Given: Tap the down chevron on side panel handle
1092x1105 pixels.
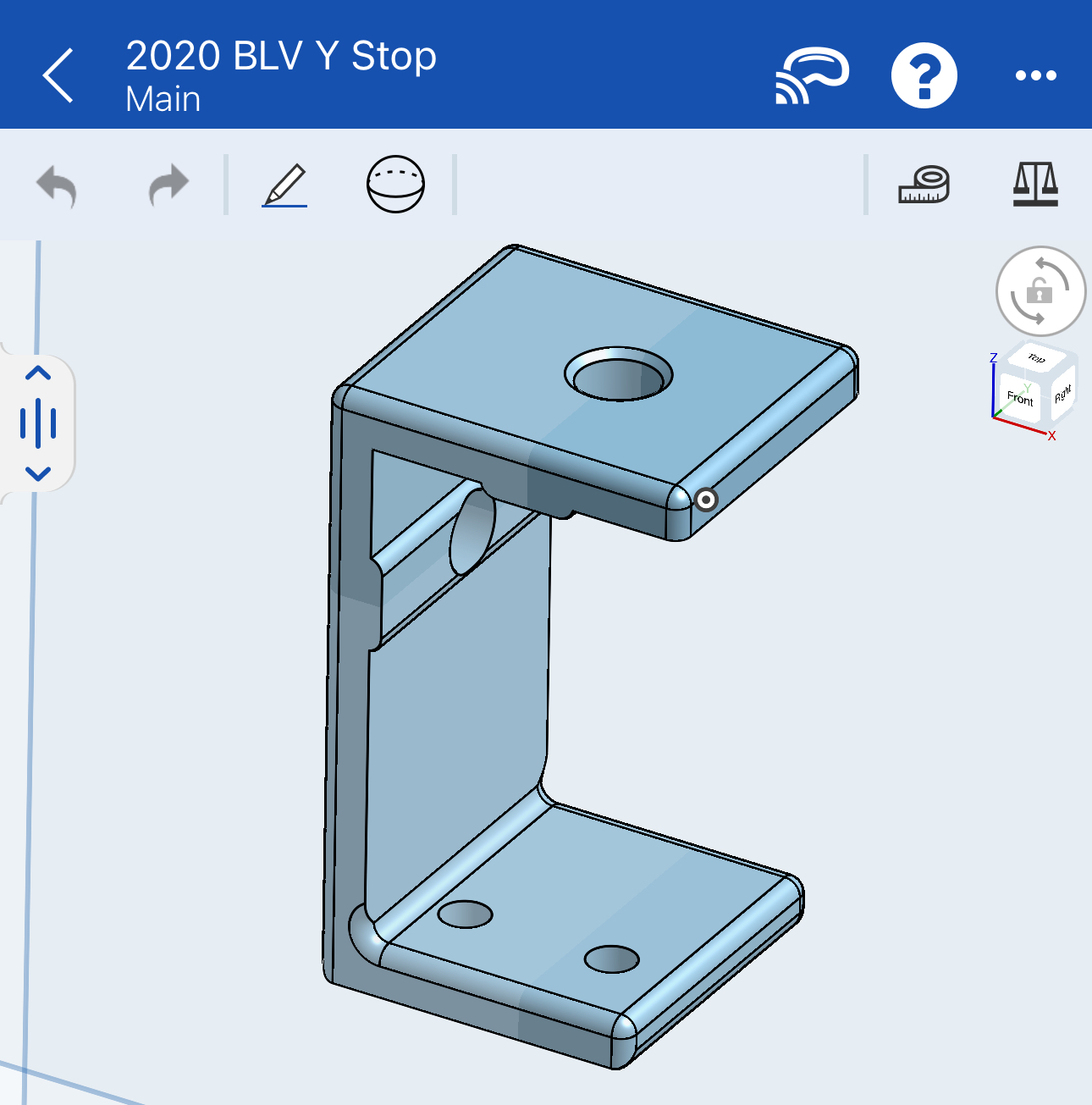Looking at the screenshot, I should (x=38, y=473).
